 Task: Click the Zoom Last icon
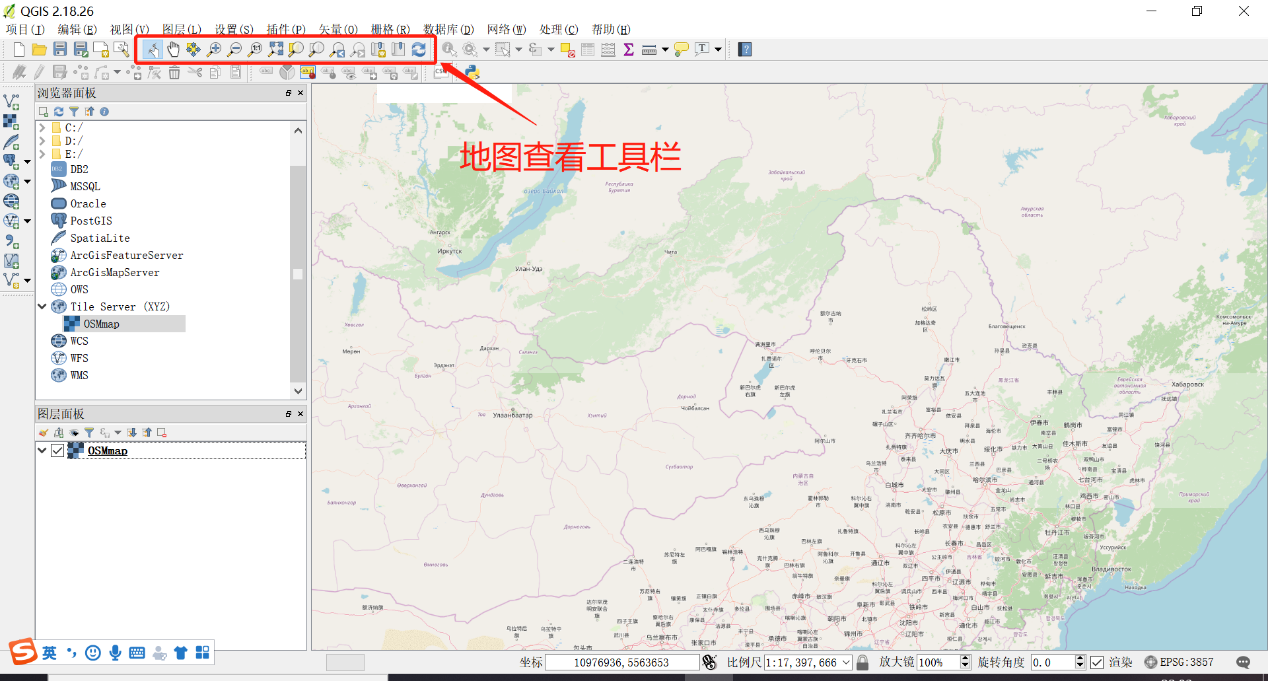[x=337, y=48]
